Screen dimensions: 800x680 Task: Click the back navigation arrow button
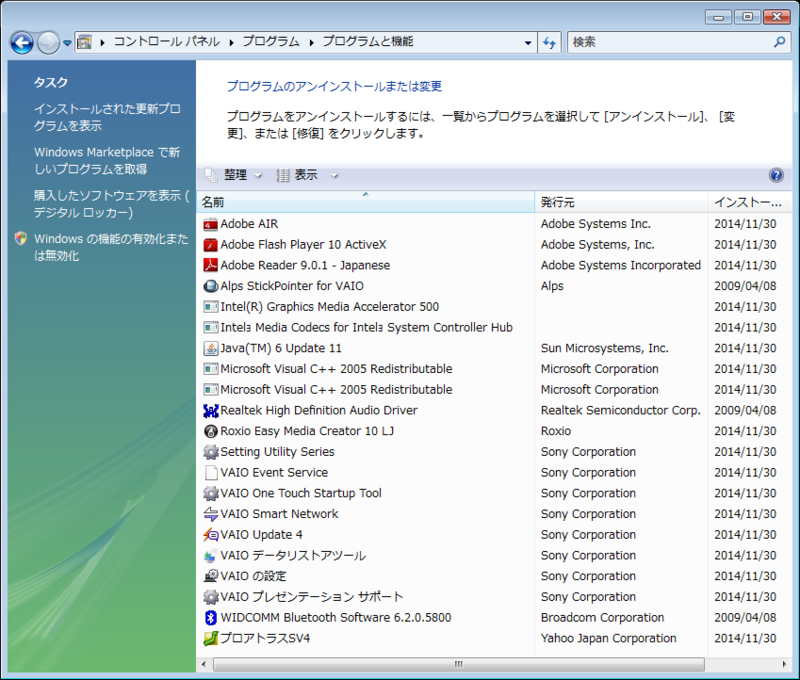coord(22,43)
